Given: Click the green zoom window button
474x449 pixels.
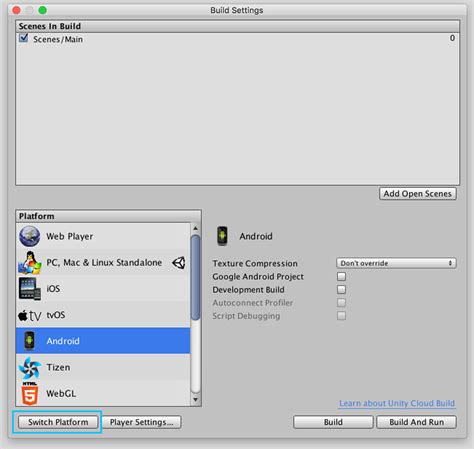Looking at the screenshot, I should click(x=43, y=10).
